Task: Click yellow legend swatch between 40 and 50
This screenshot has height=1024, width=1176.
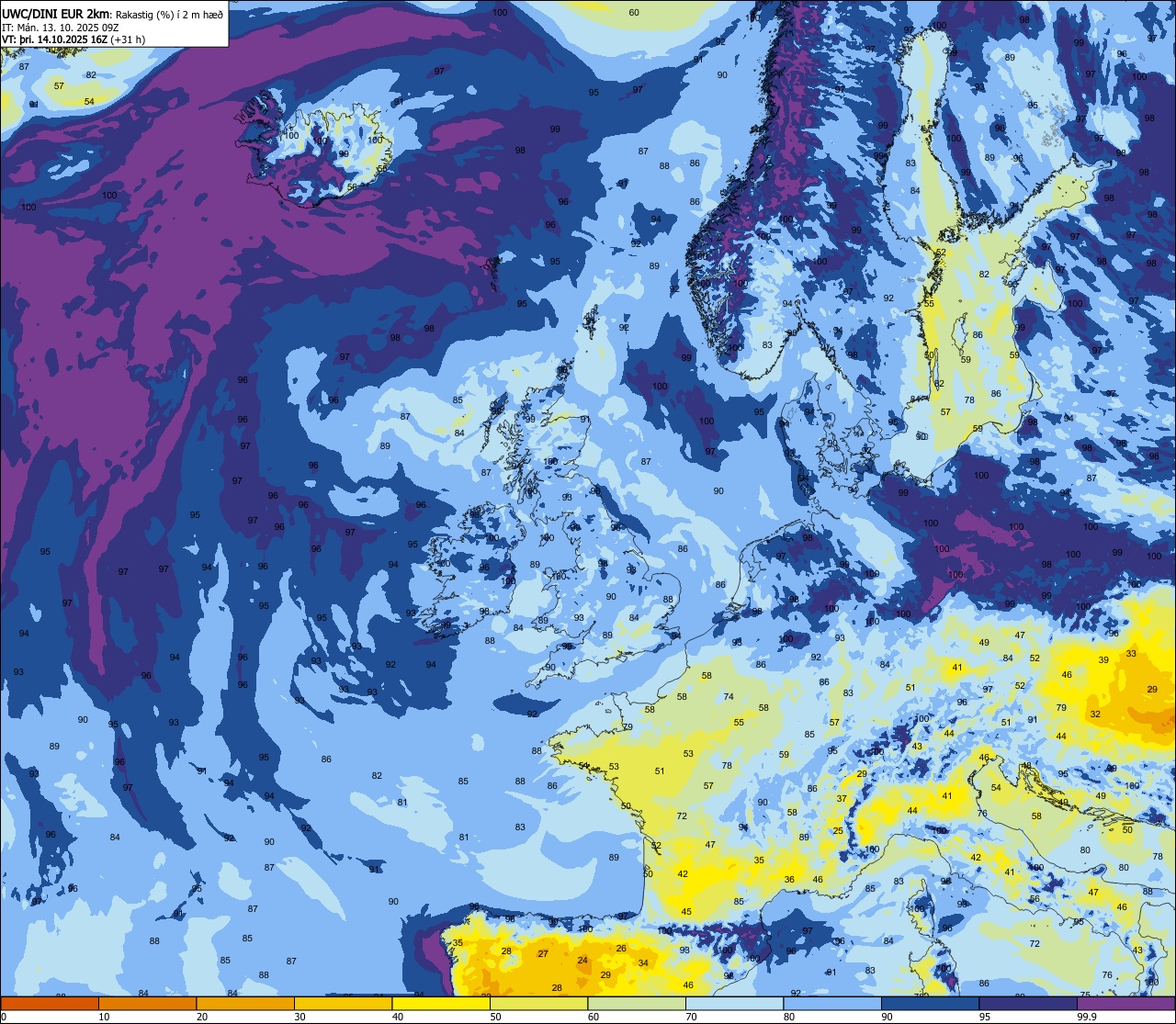Action: tap(441, 1003)
